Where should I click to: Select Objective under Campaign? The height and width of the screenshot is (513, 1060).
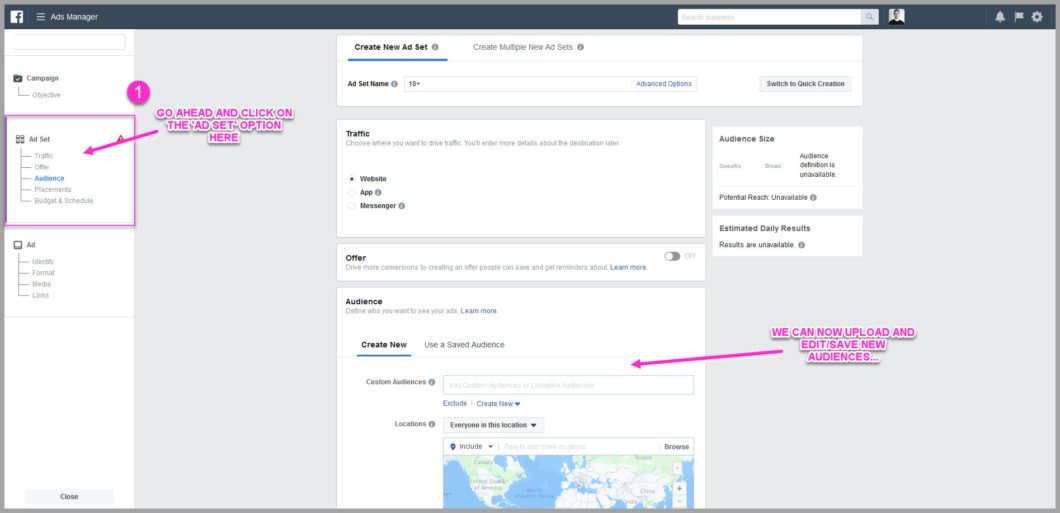46,95
